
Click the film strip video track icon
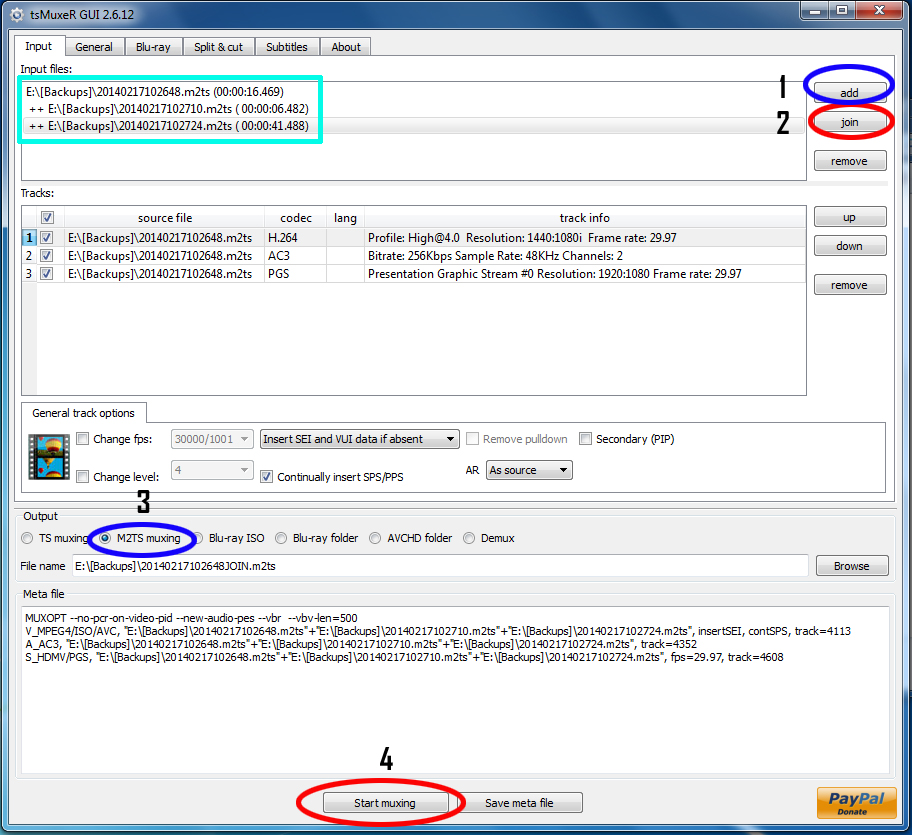pyautogui.click(x=49, y=457)
